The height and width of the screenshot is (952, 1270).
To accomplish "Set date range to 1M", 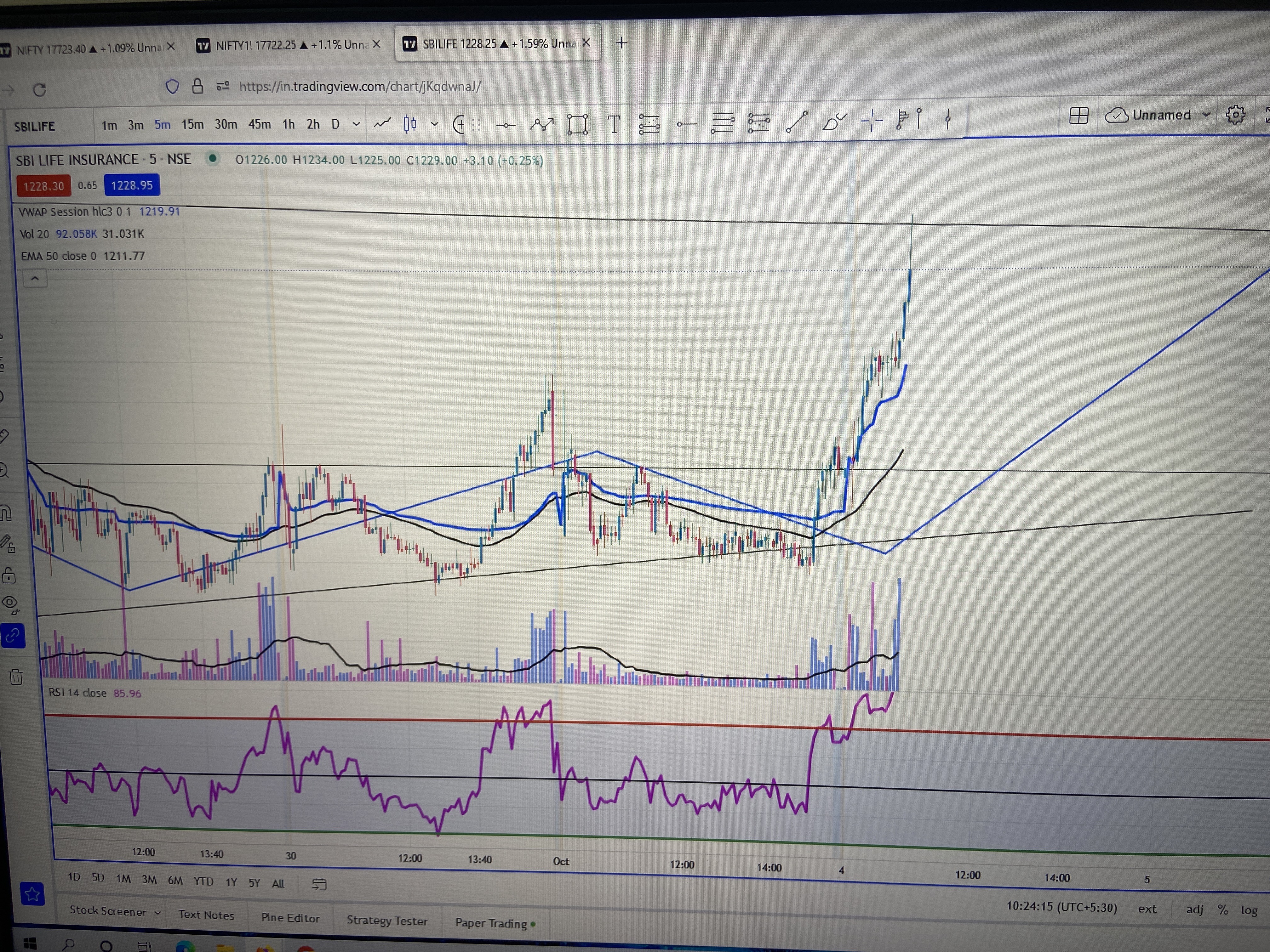I will coord(123,879).
